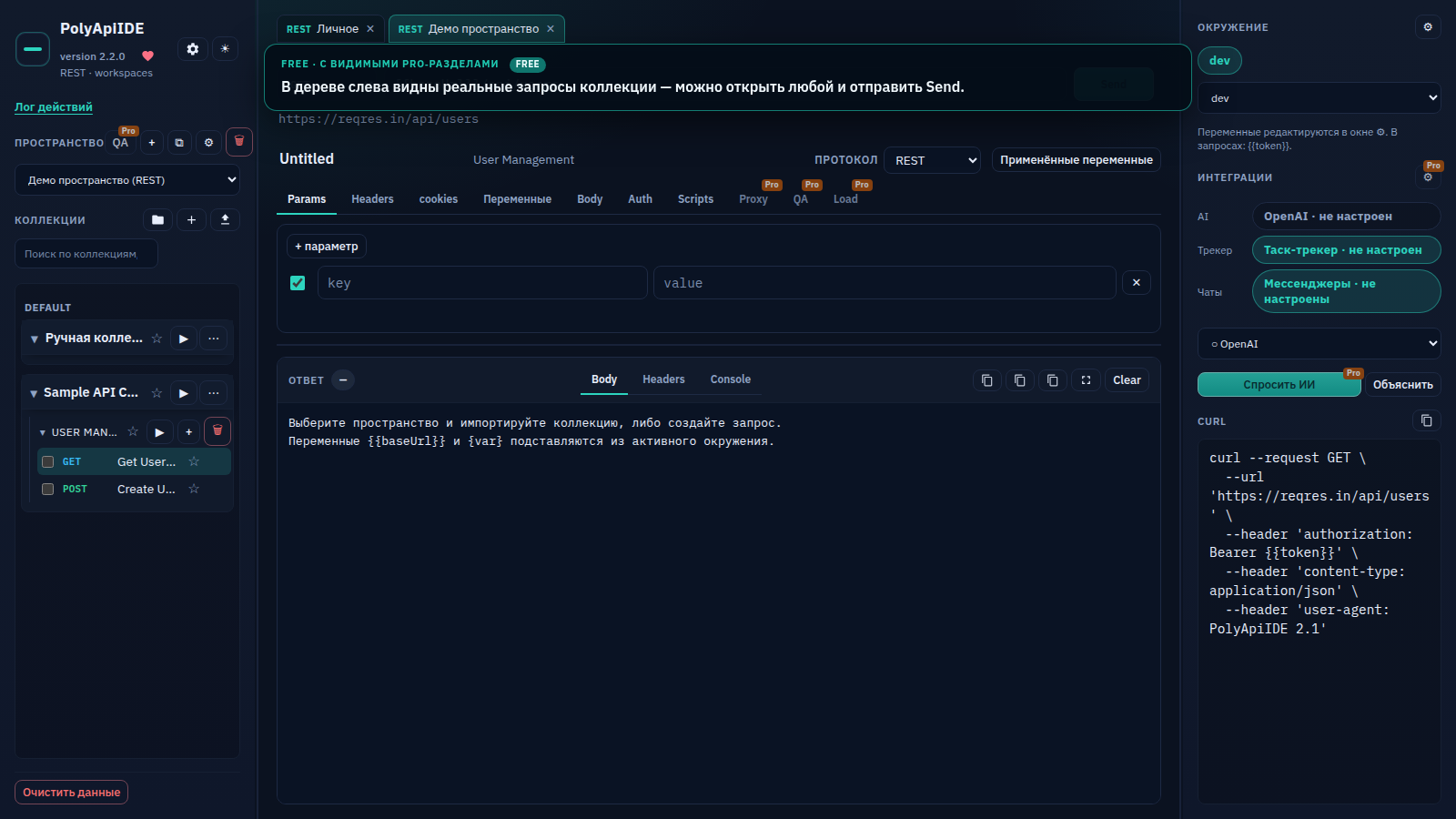Close the Личное tab
1456x819 pixels.
370,29
